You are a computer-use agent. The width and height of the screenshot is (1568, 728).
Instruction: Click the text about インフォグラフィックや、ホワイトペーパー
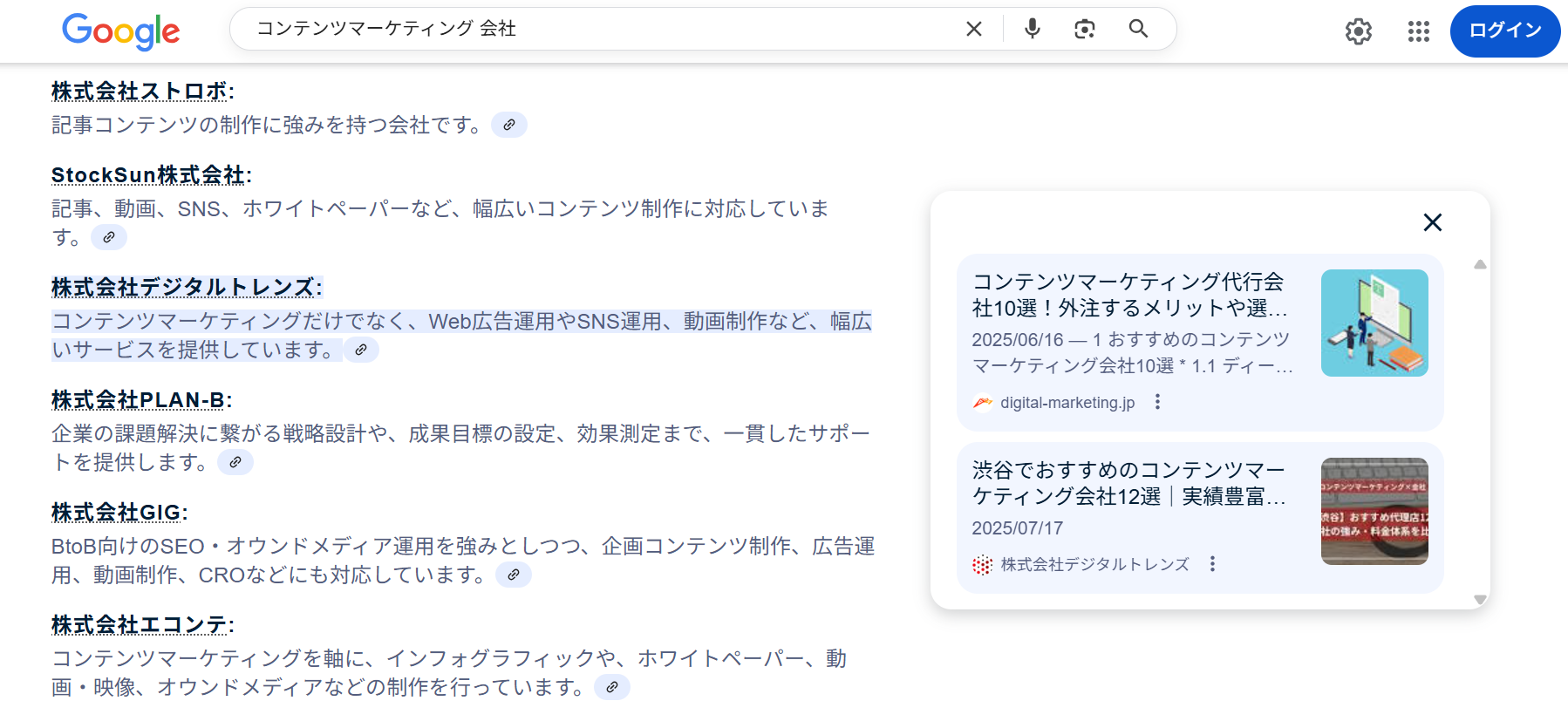click(x=449, y=673)
